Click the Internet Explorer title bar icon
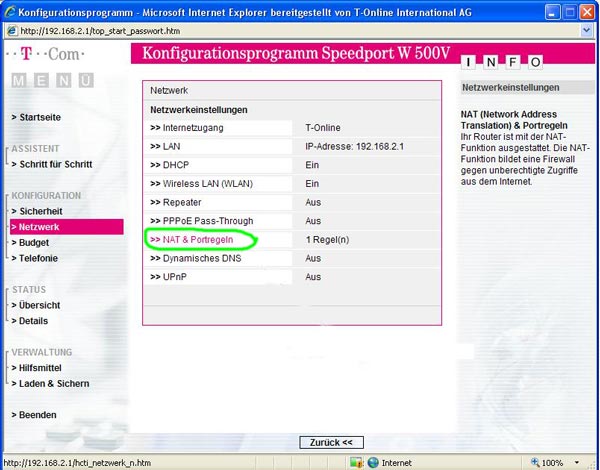This screenshot has width=600, height=470. (x=10, y=12)
